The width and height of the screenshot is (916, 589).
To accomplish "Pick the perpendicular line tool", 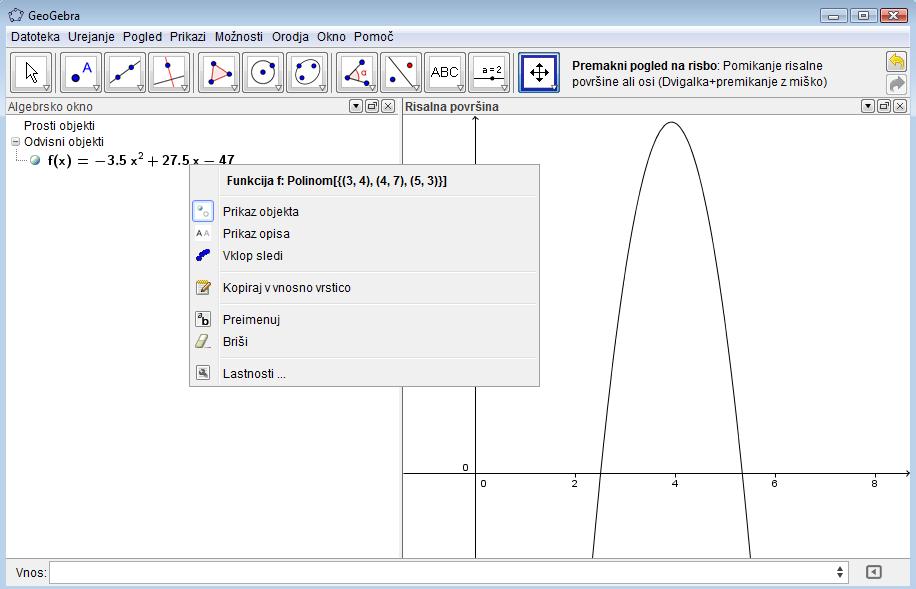I will (169, 73).
